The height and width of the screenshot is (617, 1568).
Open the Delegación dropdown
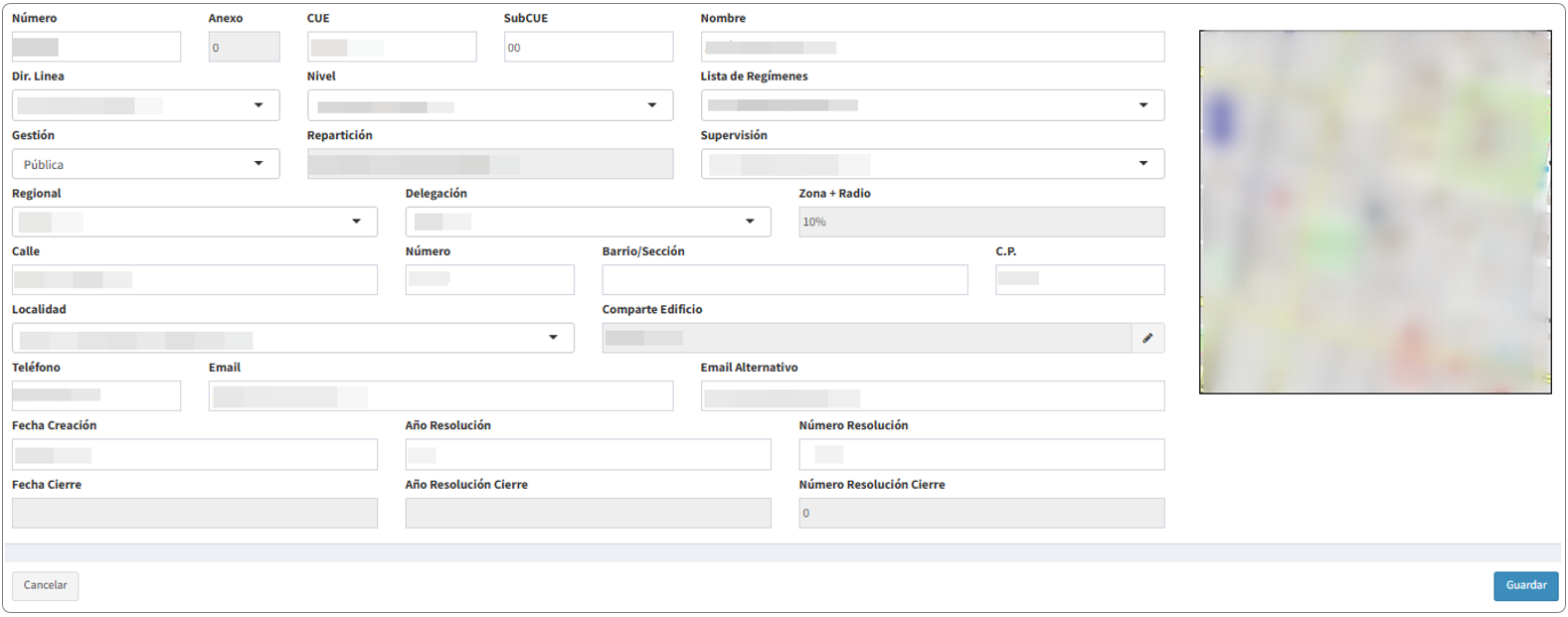pyautogui.click(x=588, y=222)
